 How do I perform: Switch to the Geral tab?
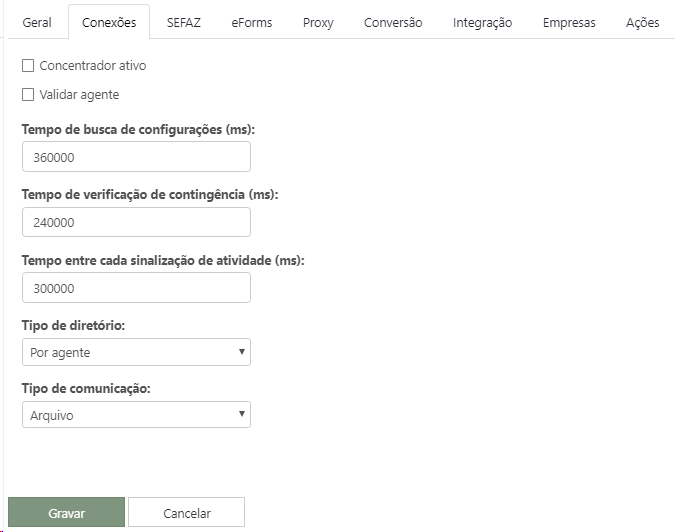[37, 22]
